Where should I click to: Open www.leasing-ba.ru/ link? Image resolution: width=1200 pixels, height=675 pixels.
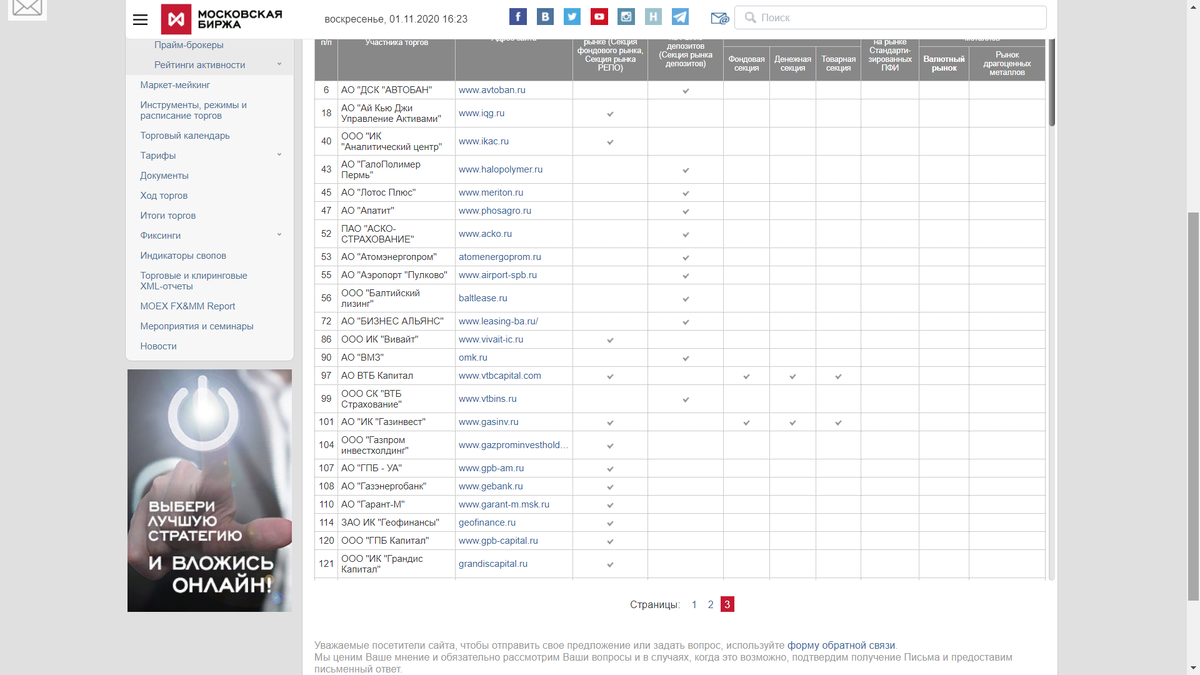499,321
